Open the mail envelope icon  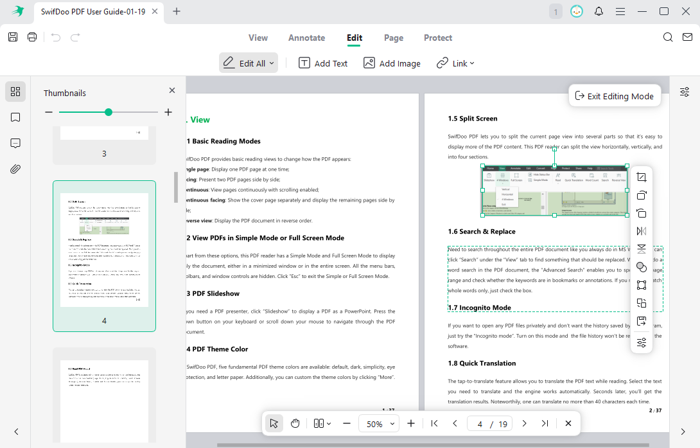point(688,37)
